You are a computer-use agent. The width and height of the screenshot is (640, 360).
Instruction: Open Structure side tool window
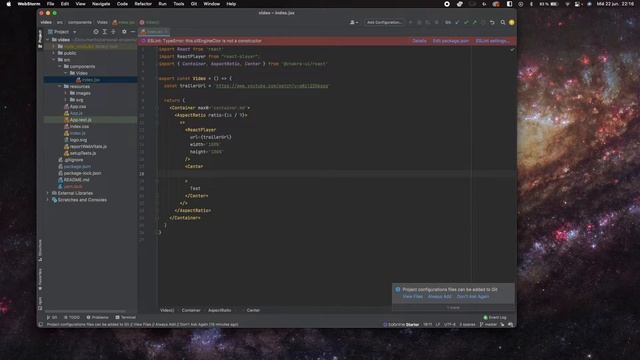(x=40, y=250)
